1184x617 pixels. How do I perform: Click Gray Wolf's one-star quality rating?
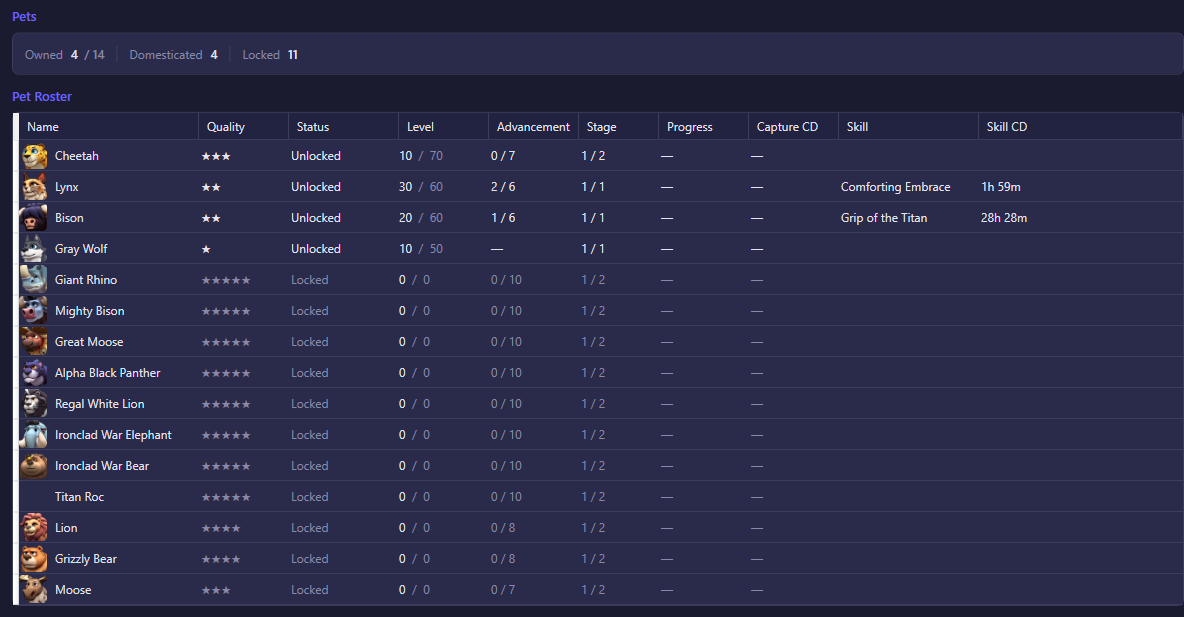(x=206, y=249)
